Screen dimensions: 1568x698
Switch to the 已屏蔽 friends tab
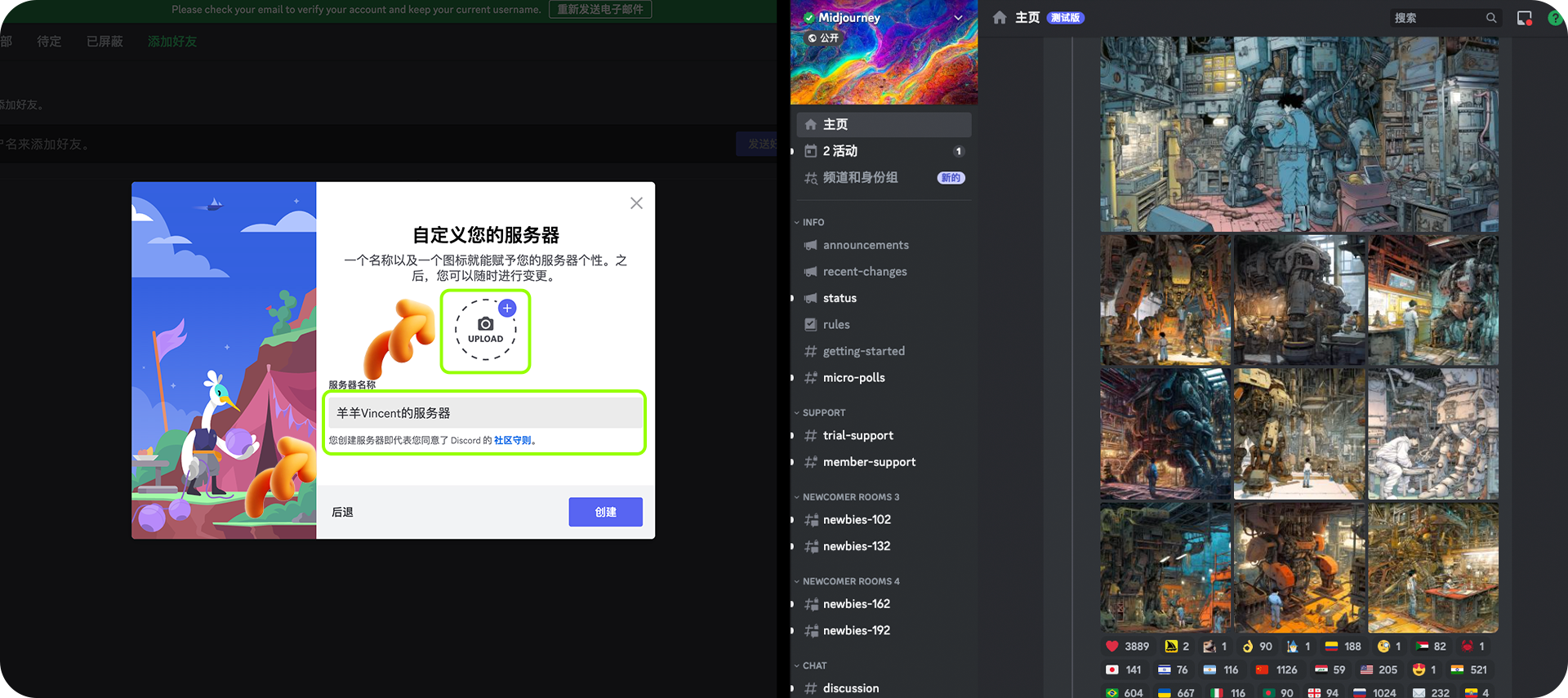[x=105, y=41]
